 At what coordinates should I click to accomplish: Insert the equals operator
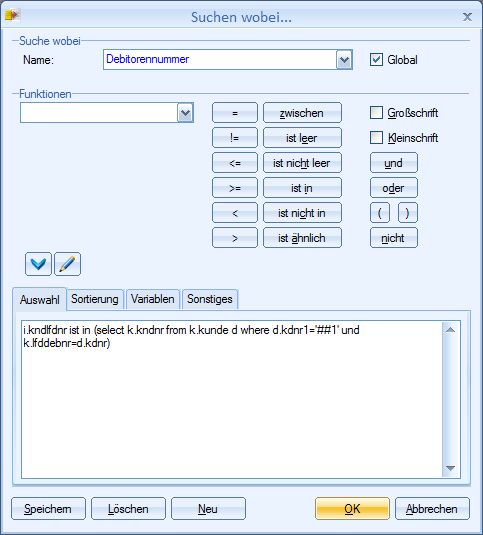point(235,113)
